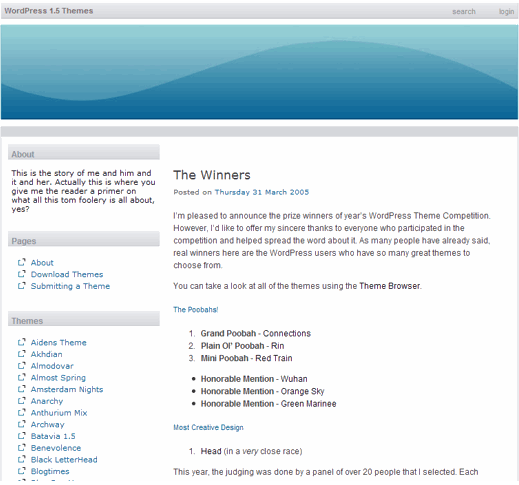This screenshot has width=519, height=485.
Task: Click the post title The Winners
Action: pos(212,175)
